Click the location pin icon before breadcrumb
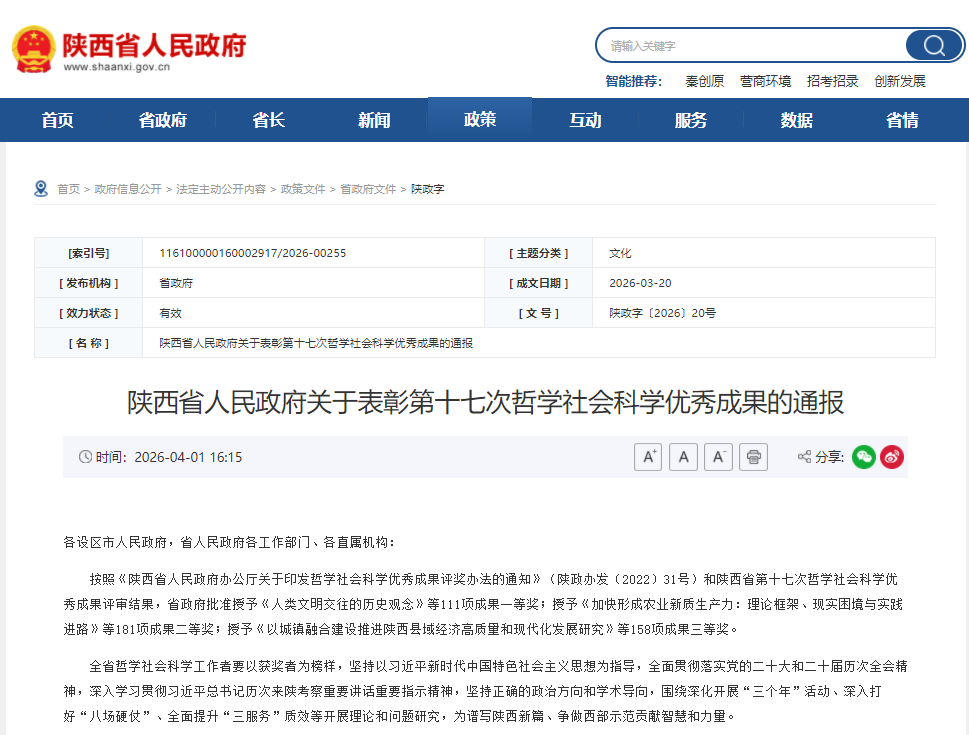Viewport: 969px width, 735px height. click(40, 187)
